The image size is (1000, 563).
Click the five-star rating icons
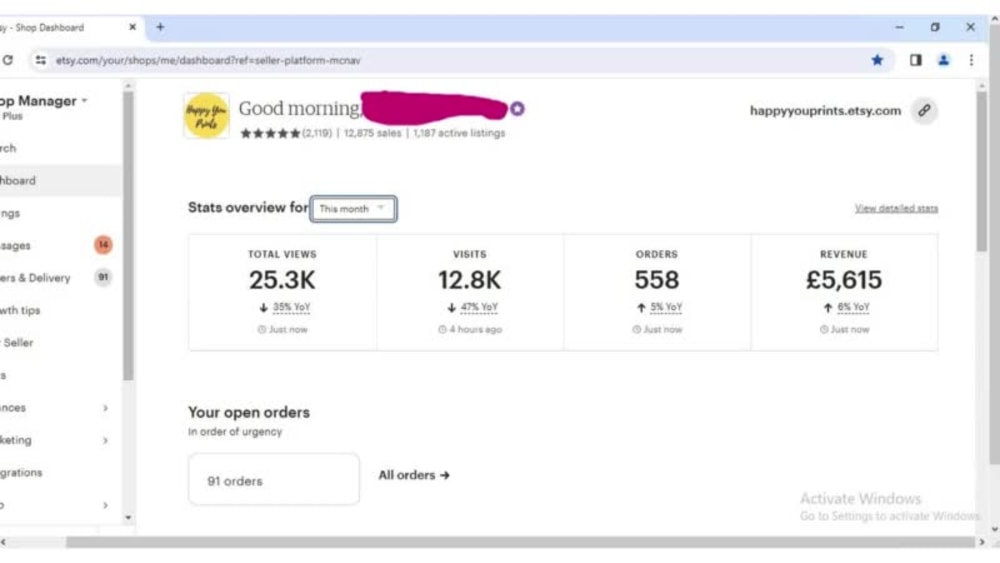pos(270,133)
